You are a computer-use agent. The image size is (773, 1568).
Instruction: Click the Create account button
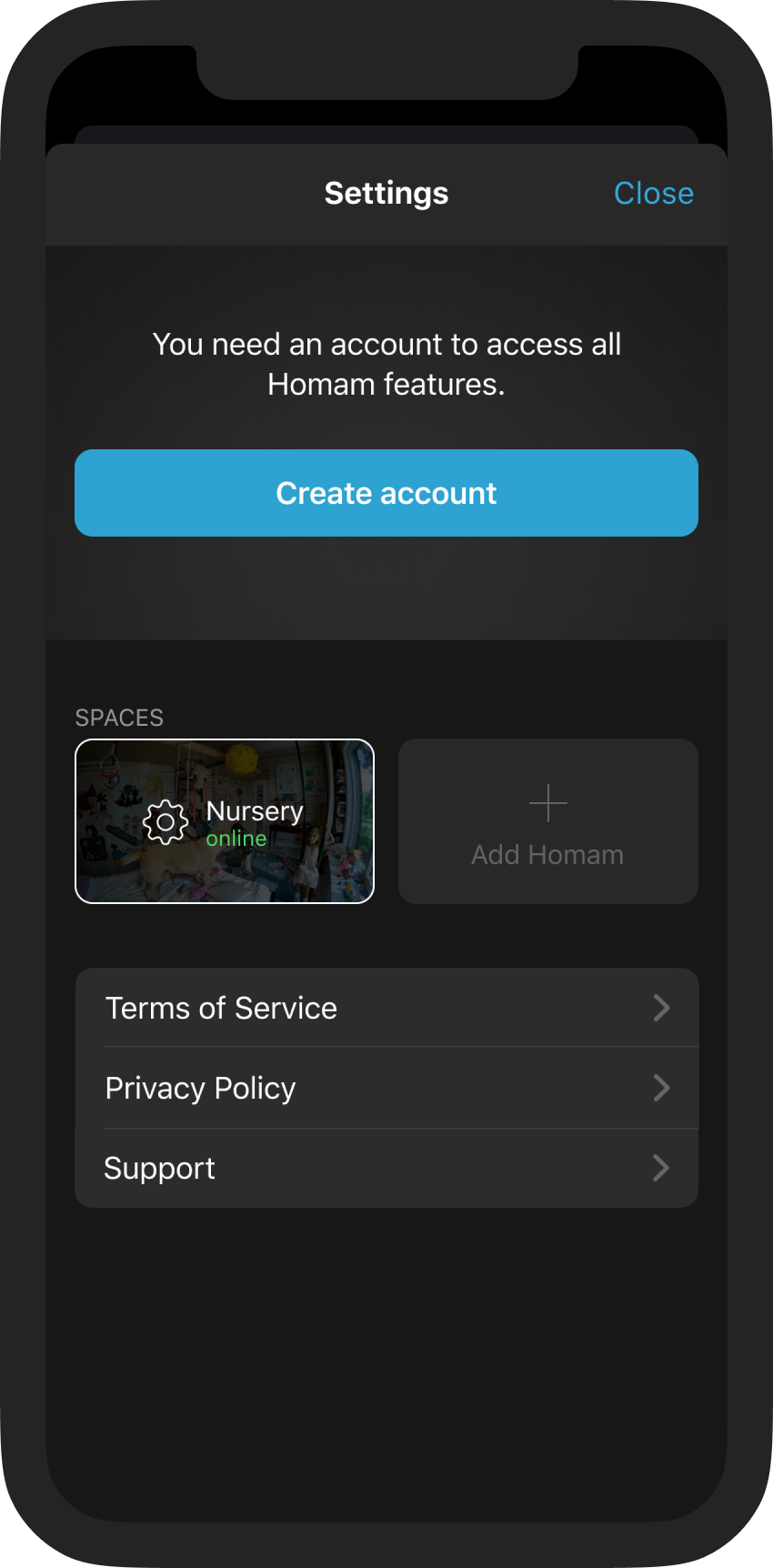point(386,493)
